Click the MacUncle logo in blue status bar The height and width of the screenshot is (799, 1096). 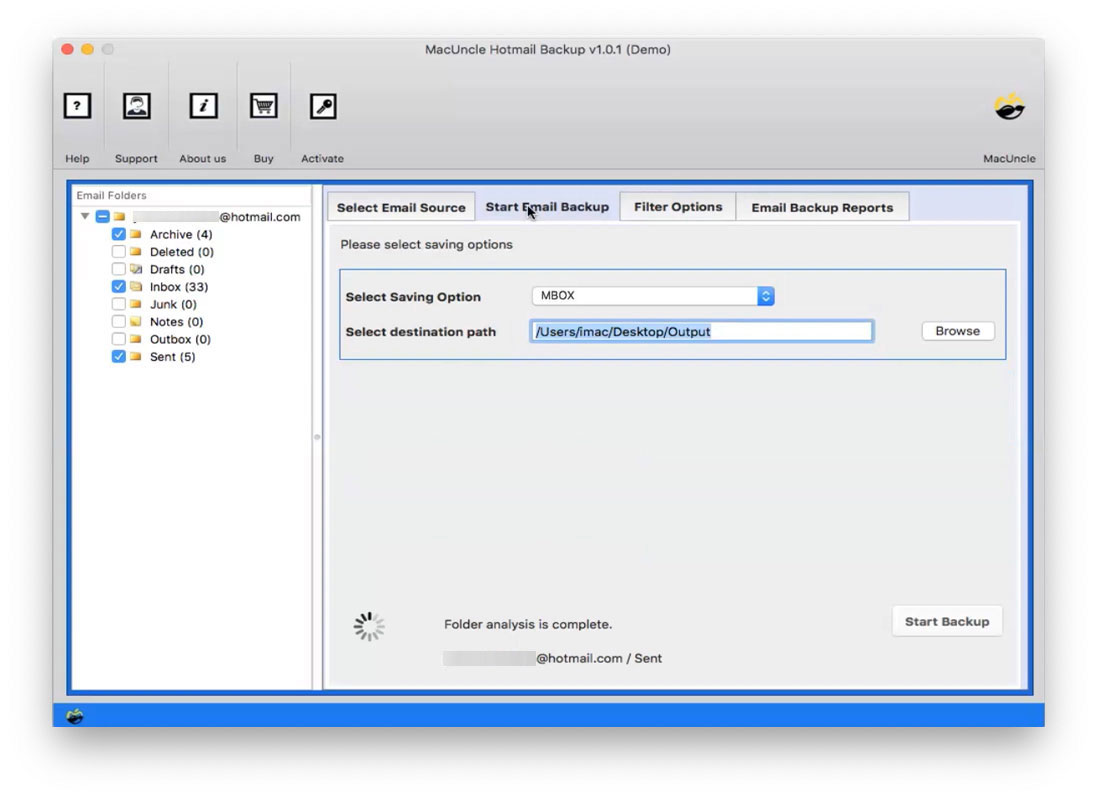(75, 716)
